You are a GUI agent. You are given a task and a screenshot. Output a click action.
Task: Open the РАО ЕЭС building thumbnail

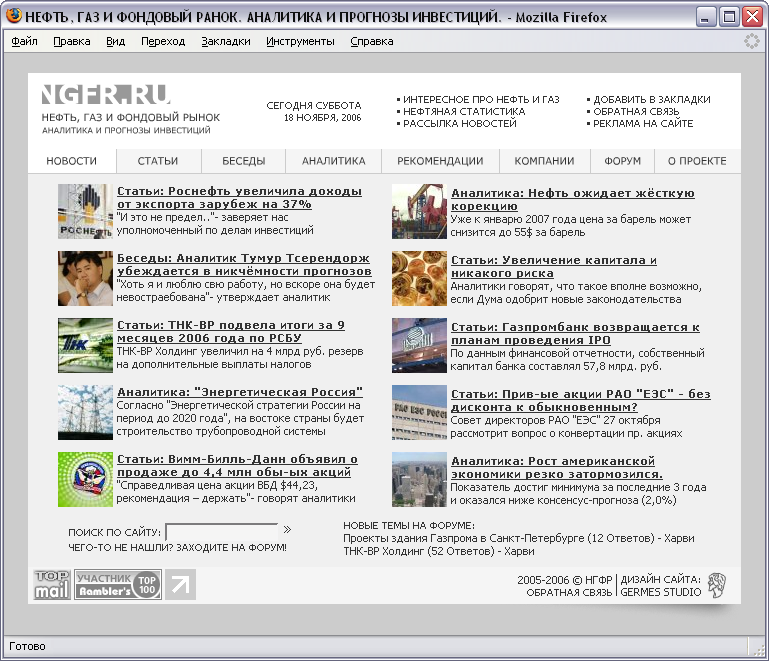click(419, 412)
